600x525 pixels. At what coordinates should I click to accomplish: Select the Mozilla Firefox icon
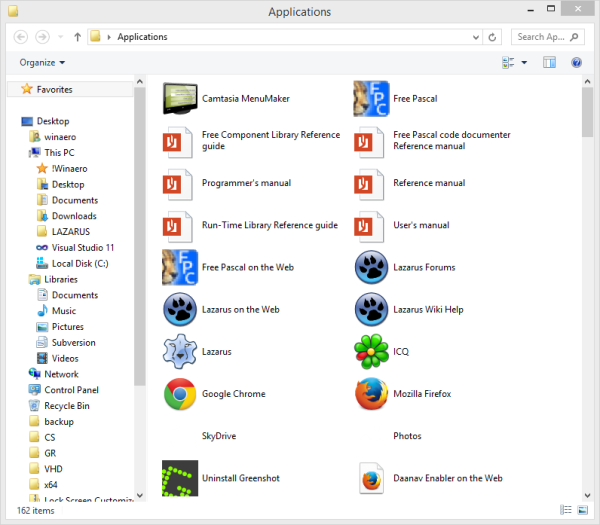[x=371, y=394]
